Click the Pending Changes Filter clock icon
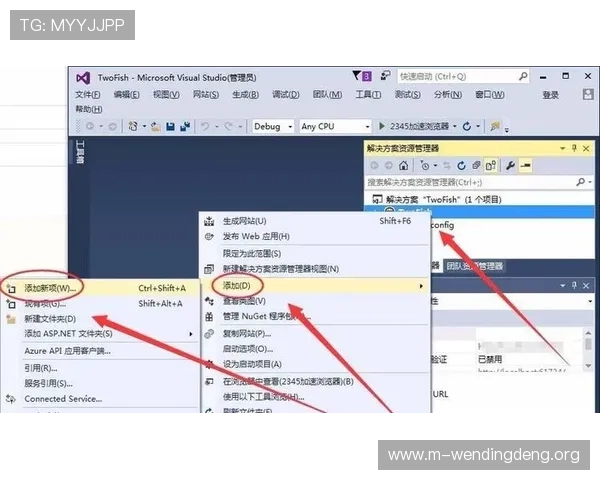This screenshot has height=480, width=600. coord(425,166)
